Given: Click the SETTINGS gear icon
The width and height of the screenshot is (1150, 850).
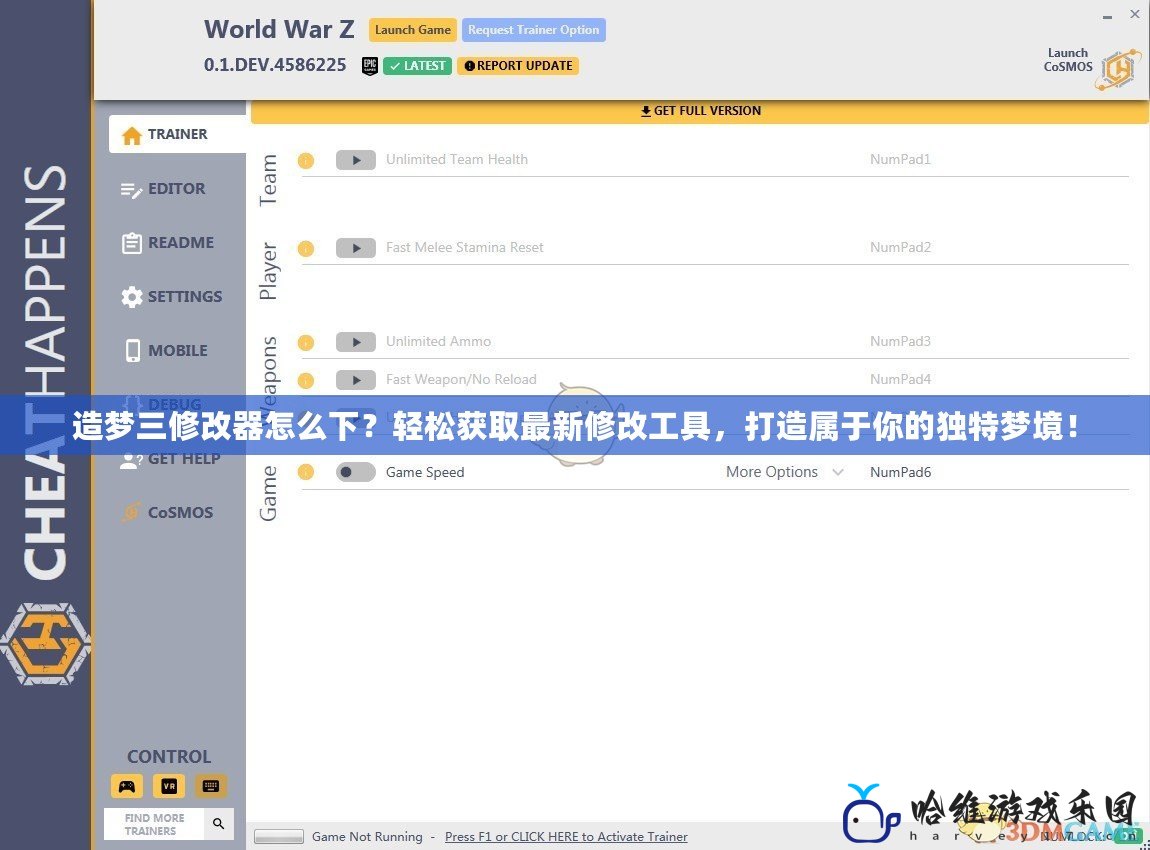Looking at the screenshot, I should pos(132,297).
